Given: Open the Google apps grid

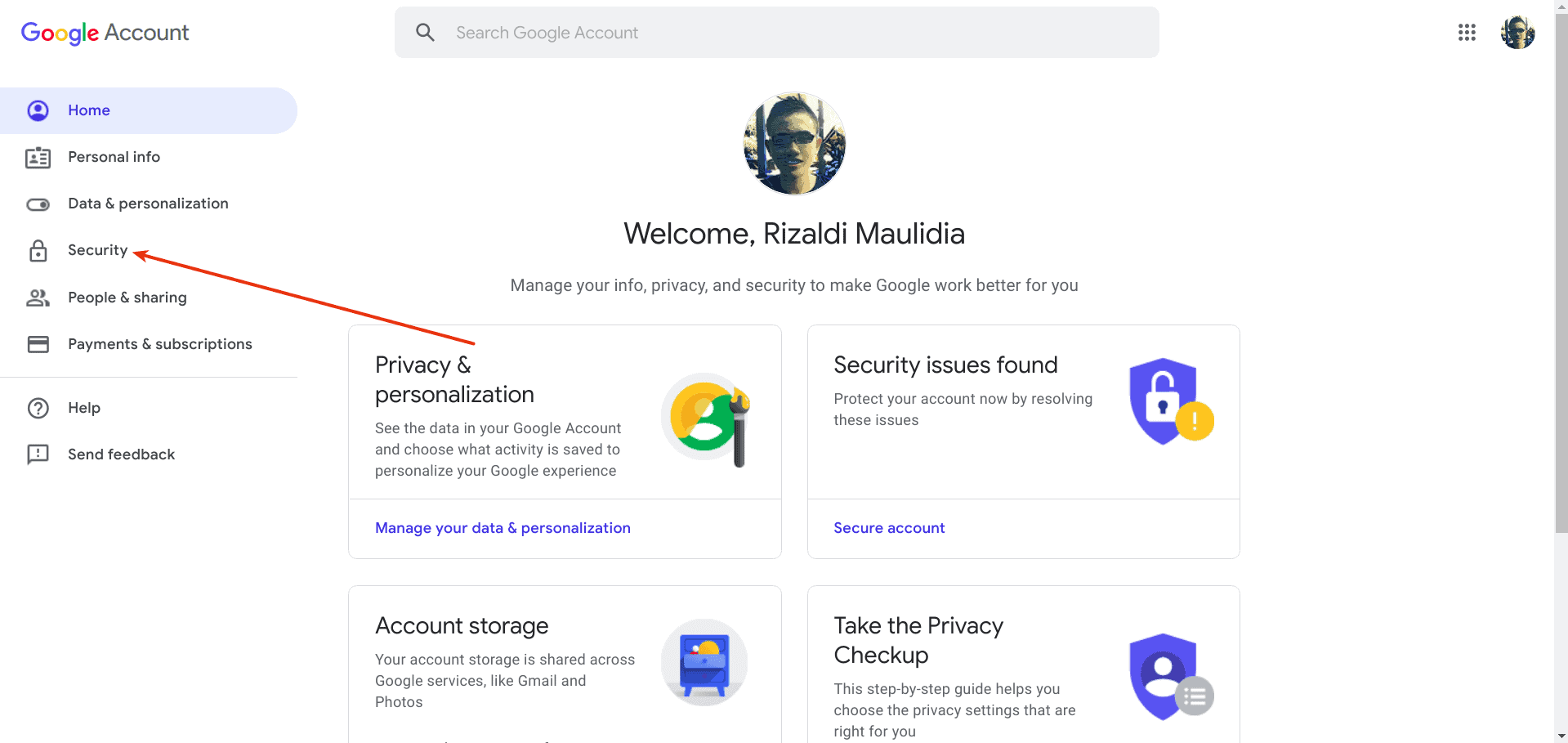Looking at the screenshot, I should click(x=1467, y=33).
